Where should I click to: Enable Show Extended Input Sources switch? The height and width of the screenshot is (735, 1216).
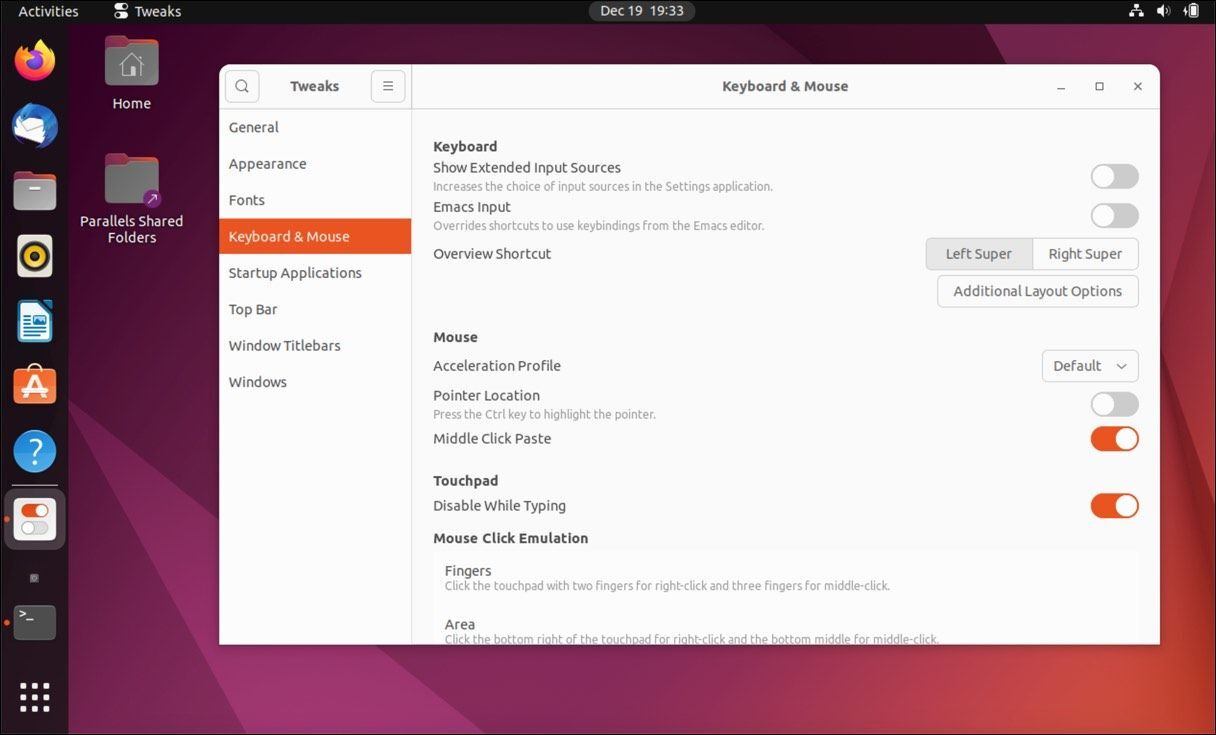(1114, 177)
